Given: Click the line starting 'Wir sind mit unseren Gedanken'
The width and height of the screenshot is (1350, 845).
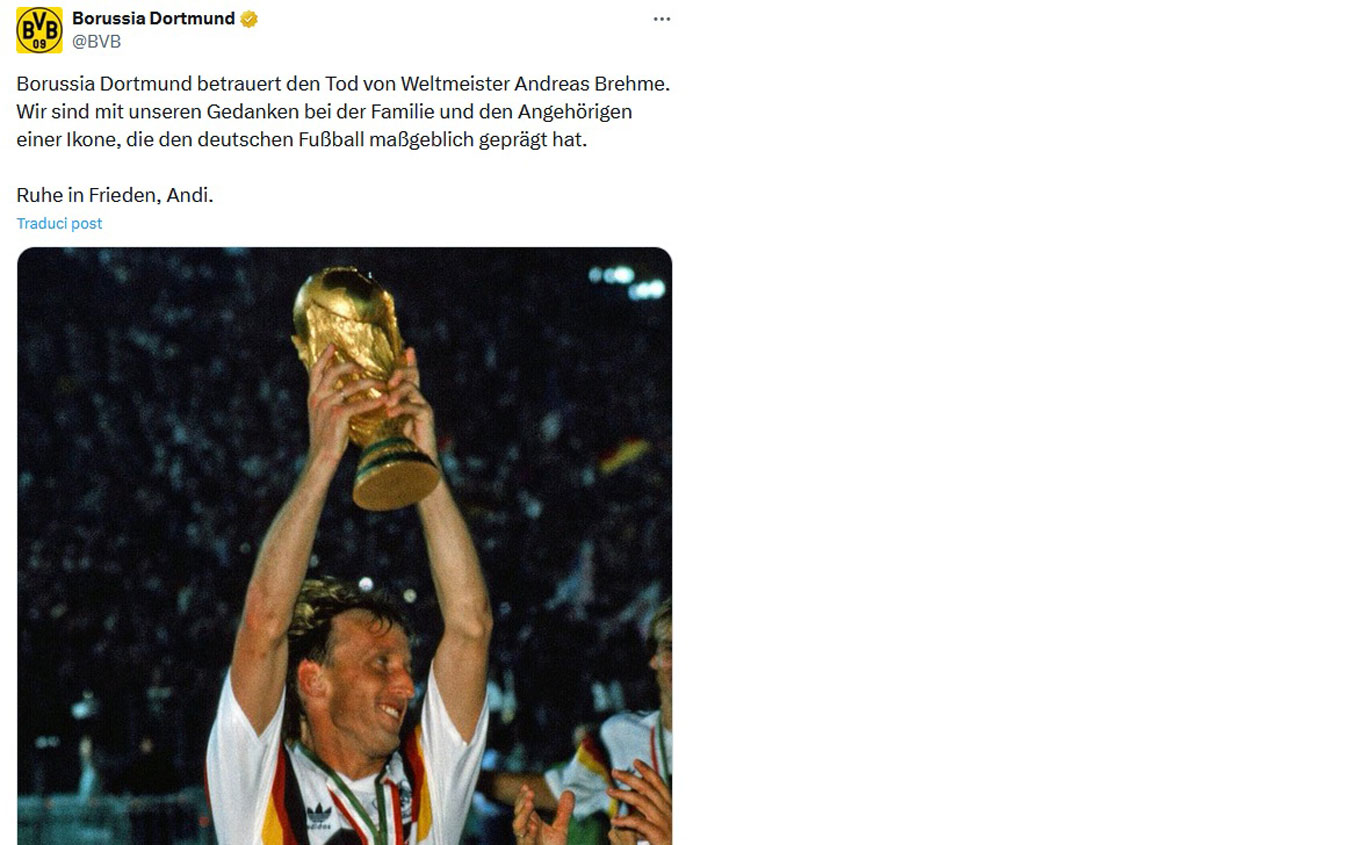Looking at the screenshot, I should point(324,112).
